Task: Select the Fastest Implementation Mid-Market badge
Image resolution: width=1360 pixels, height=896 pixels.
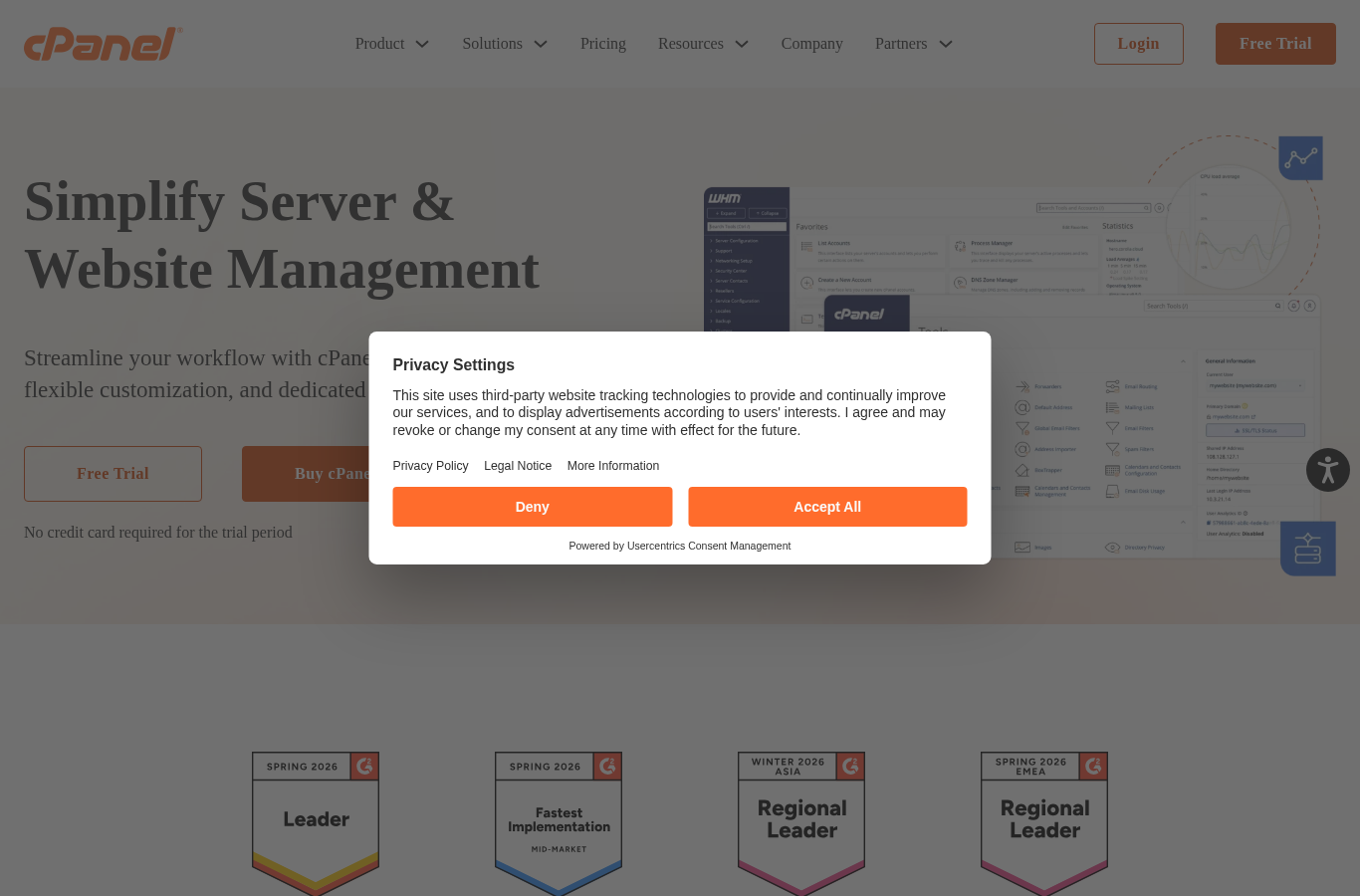Action: coord(559,823)
